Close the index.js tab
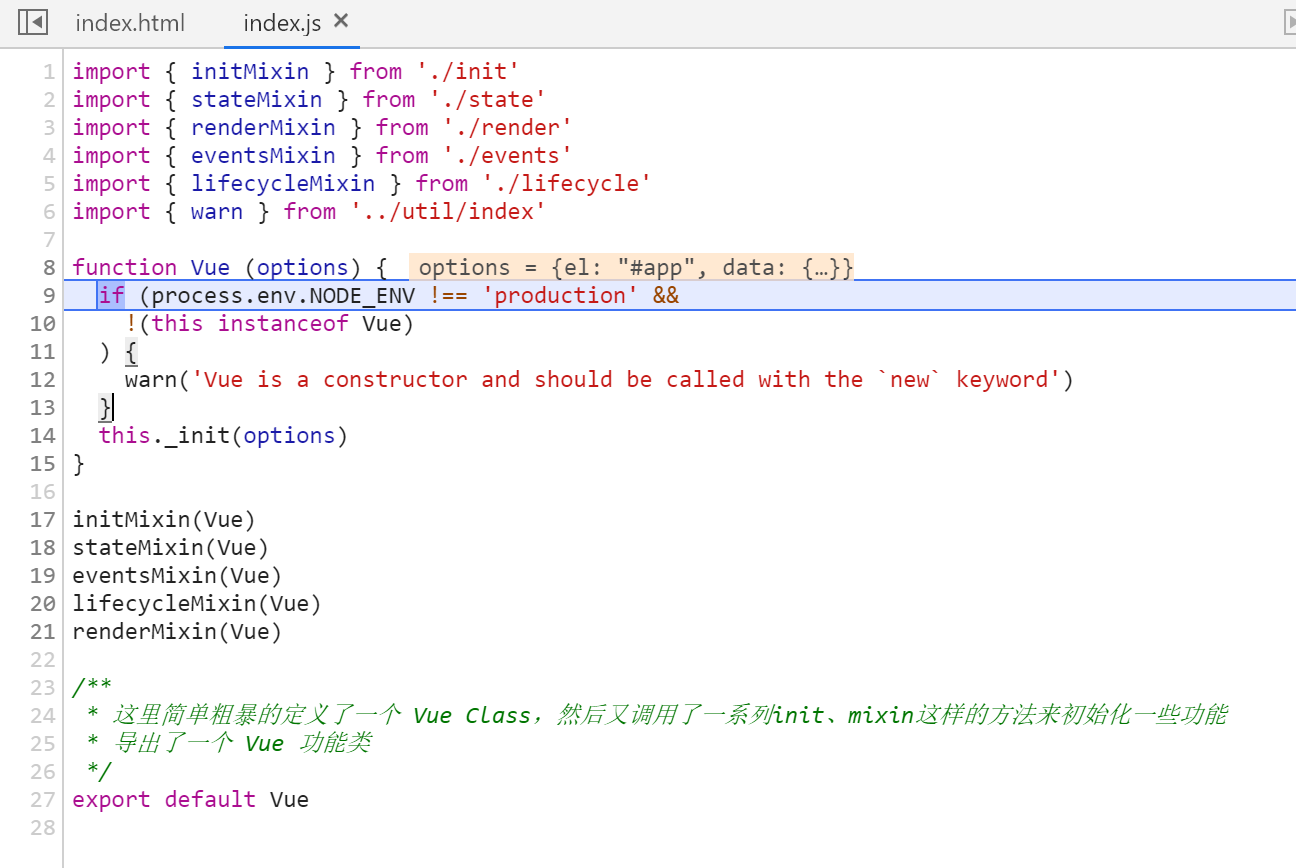This screenshot has width=1296, height=868. [x=341, y=21]
